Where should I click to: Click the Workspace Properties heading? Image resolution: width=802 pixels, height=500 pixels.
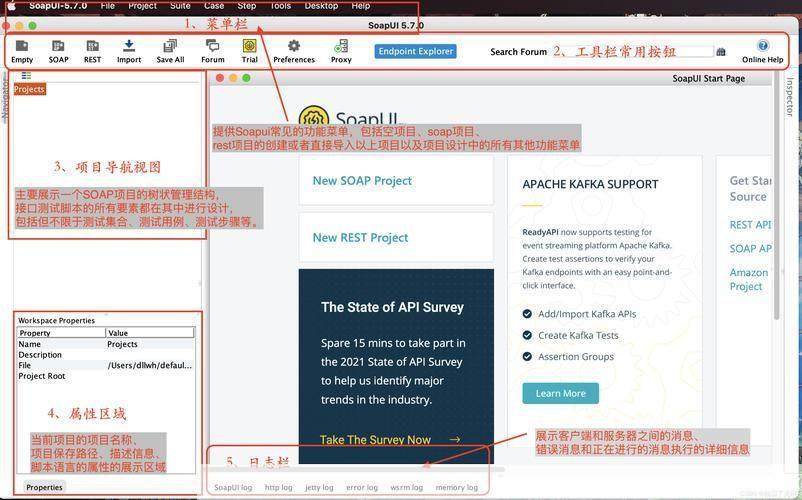(x=56, y=321)
